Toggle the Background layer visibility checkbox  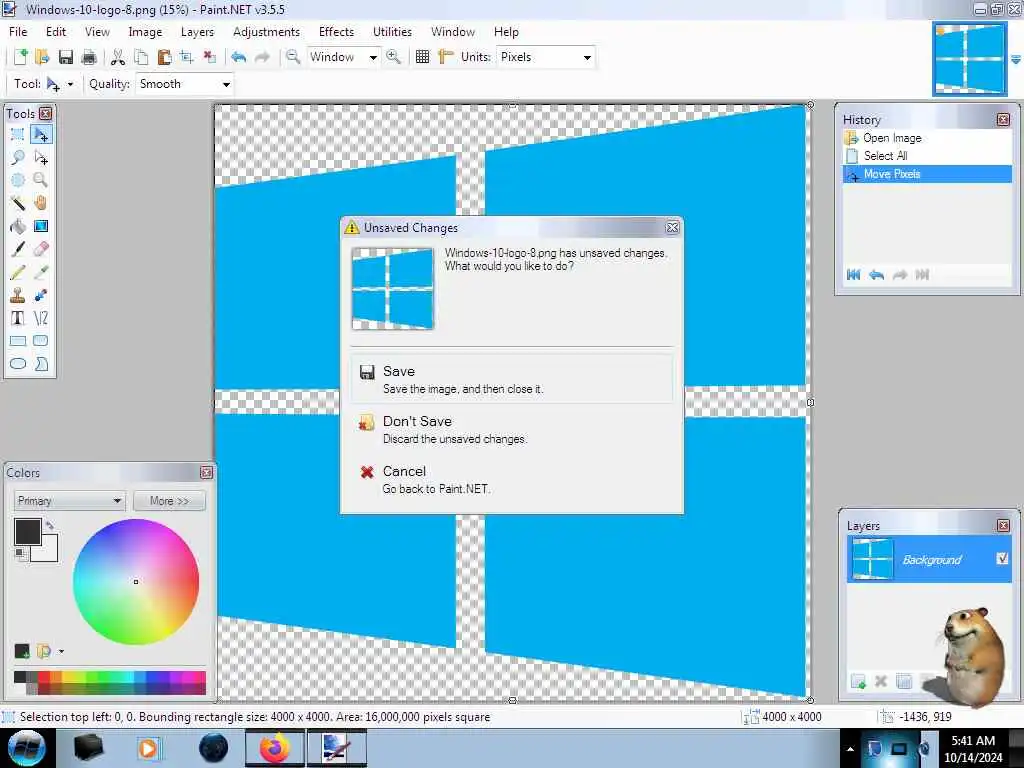(1002, 558)
